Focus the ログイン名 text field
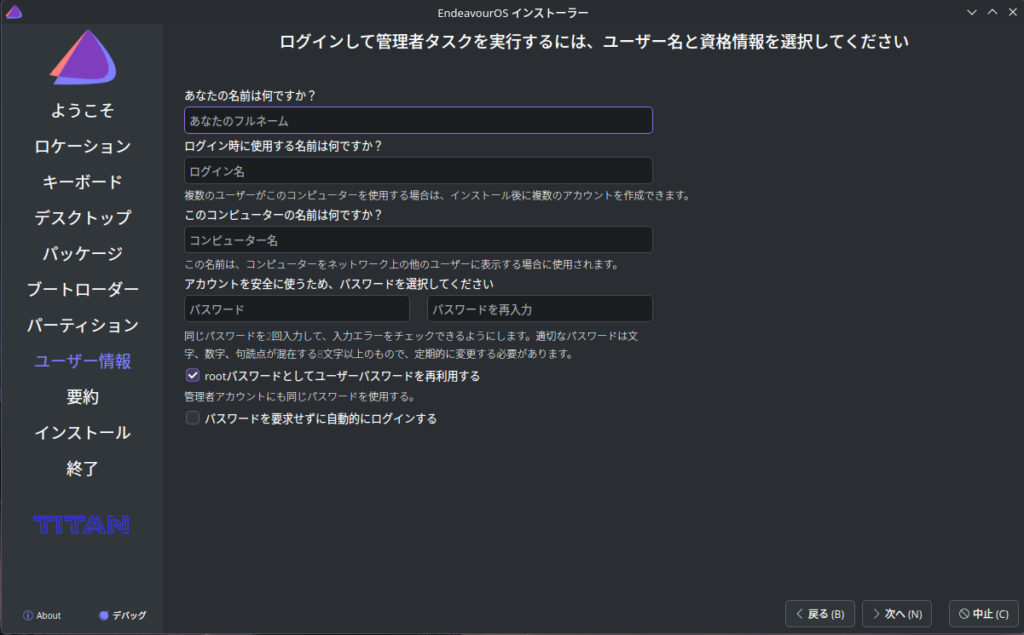The width and height of the screenshot is (1024, 635). (x=418, y=171)
